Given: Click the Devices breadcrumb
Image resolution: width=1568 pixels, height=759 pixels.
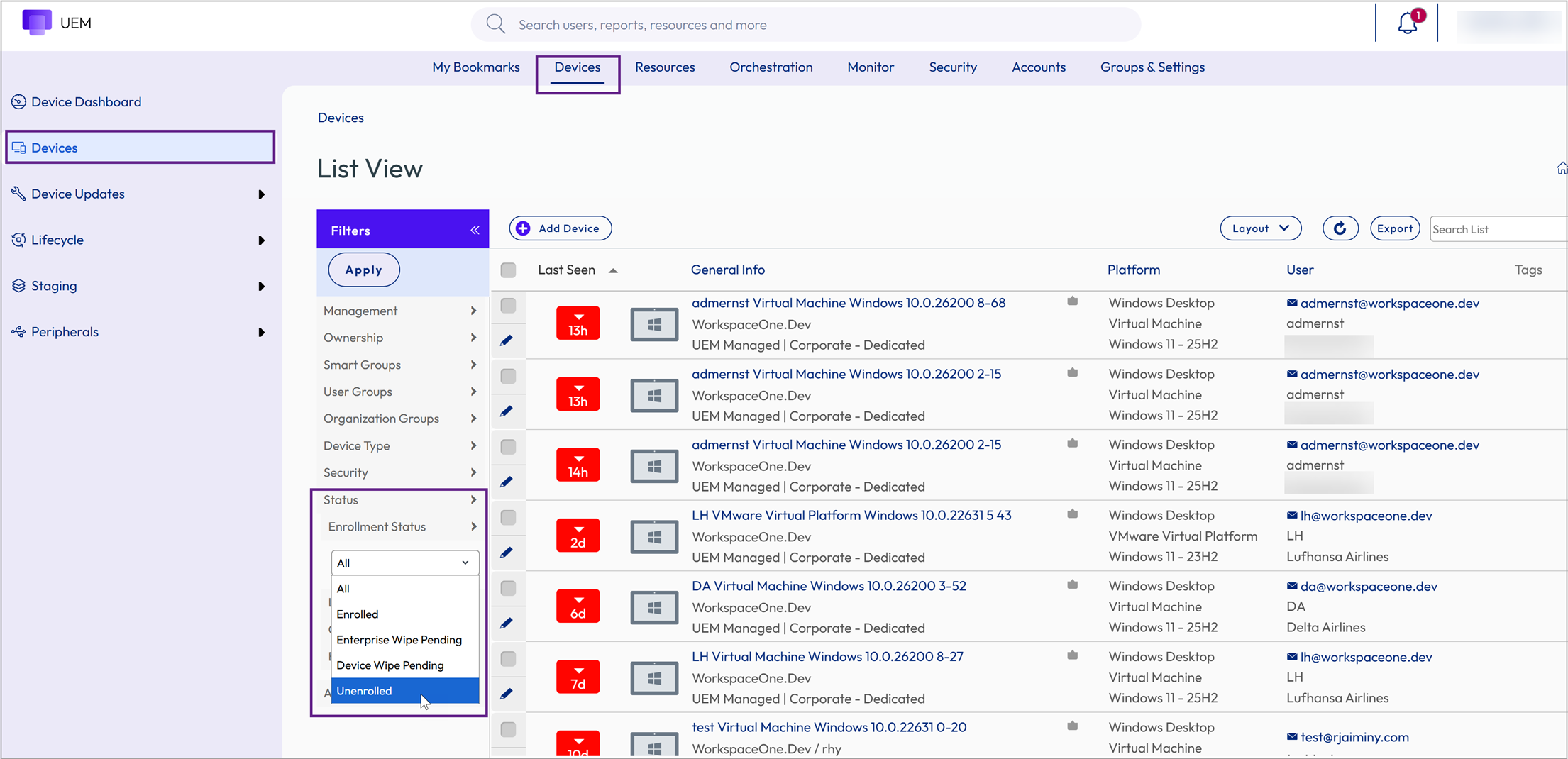Looking at the screenshot, I should [x=341, y=118].
